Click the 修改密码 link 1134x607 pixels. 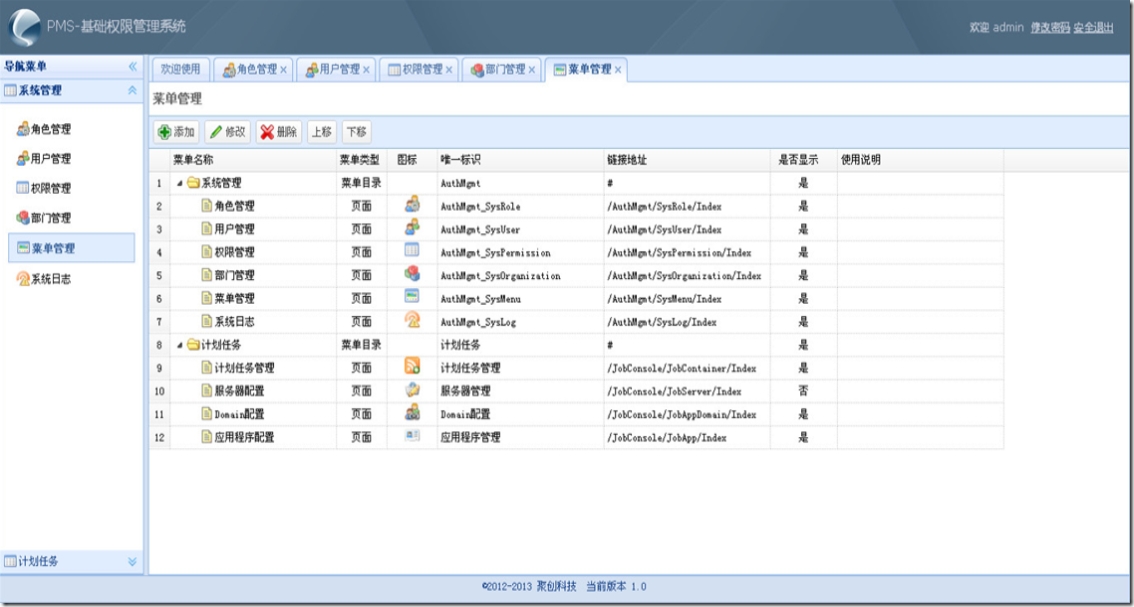[1048, 28]
